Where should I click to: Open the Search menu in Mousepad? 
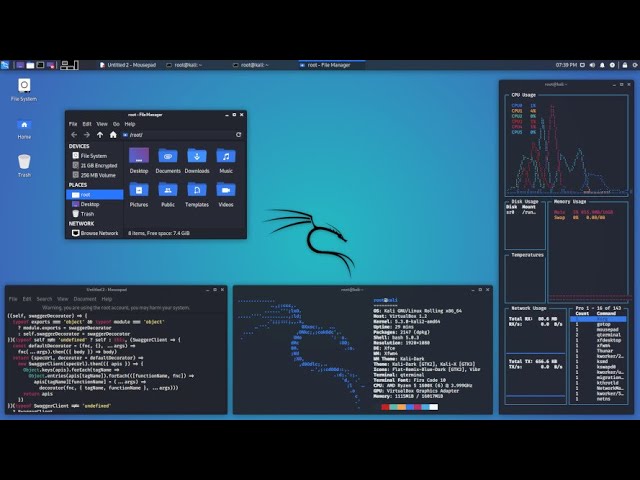[x=44, y=299]
